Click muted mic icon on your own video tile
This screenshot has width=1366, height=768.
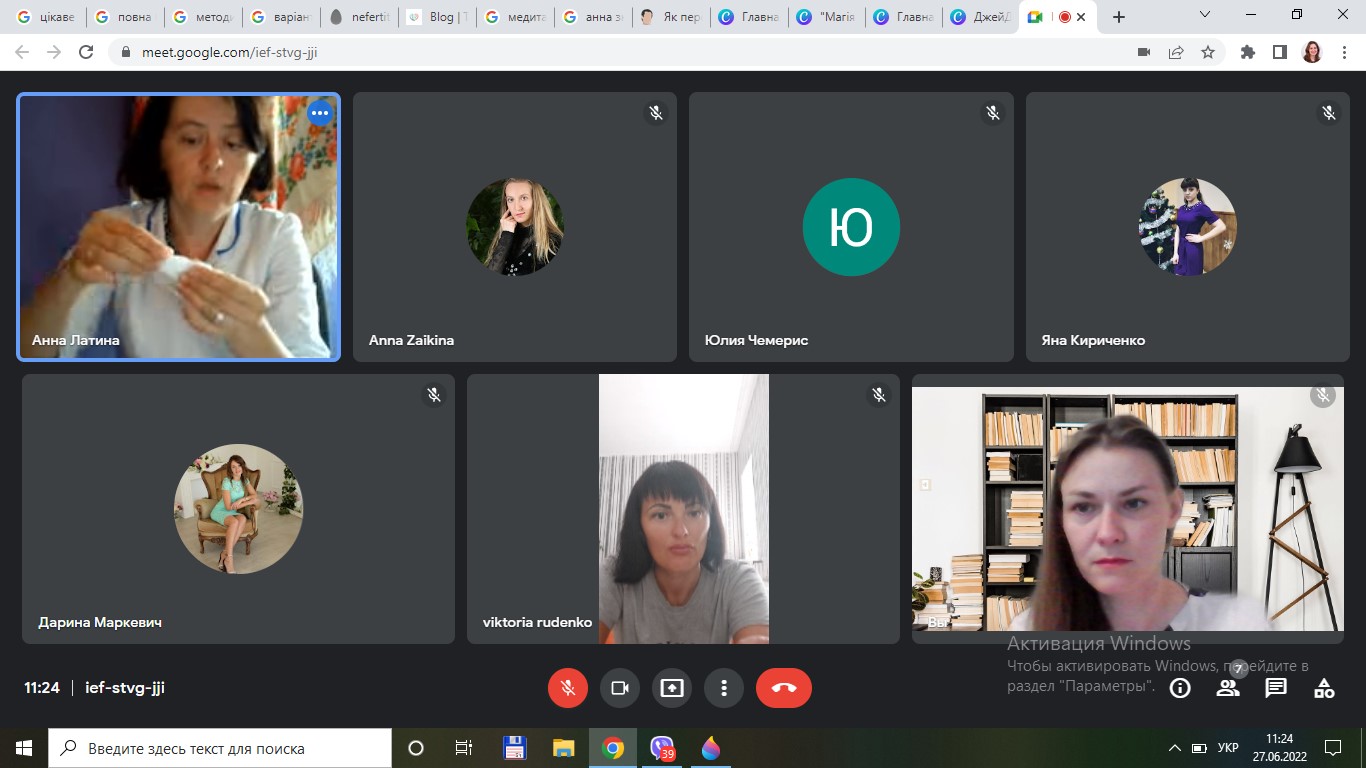tap(1323, 395)
